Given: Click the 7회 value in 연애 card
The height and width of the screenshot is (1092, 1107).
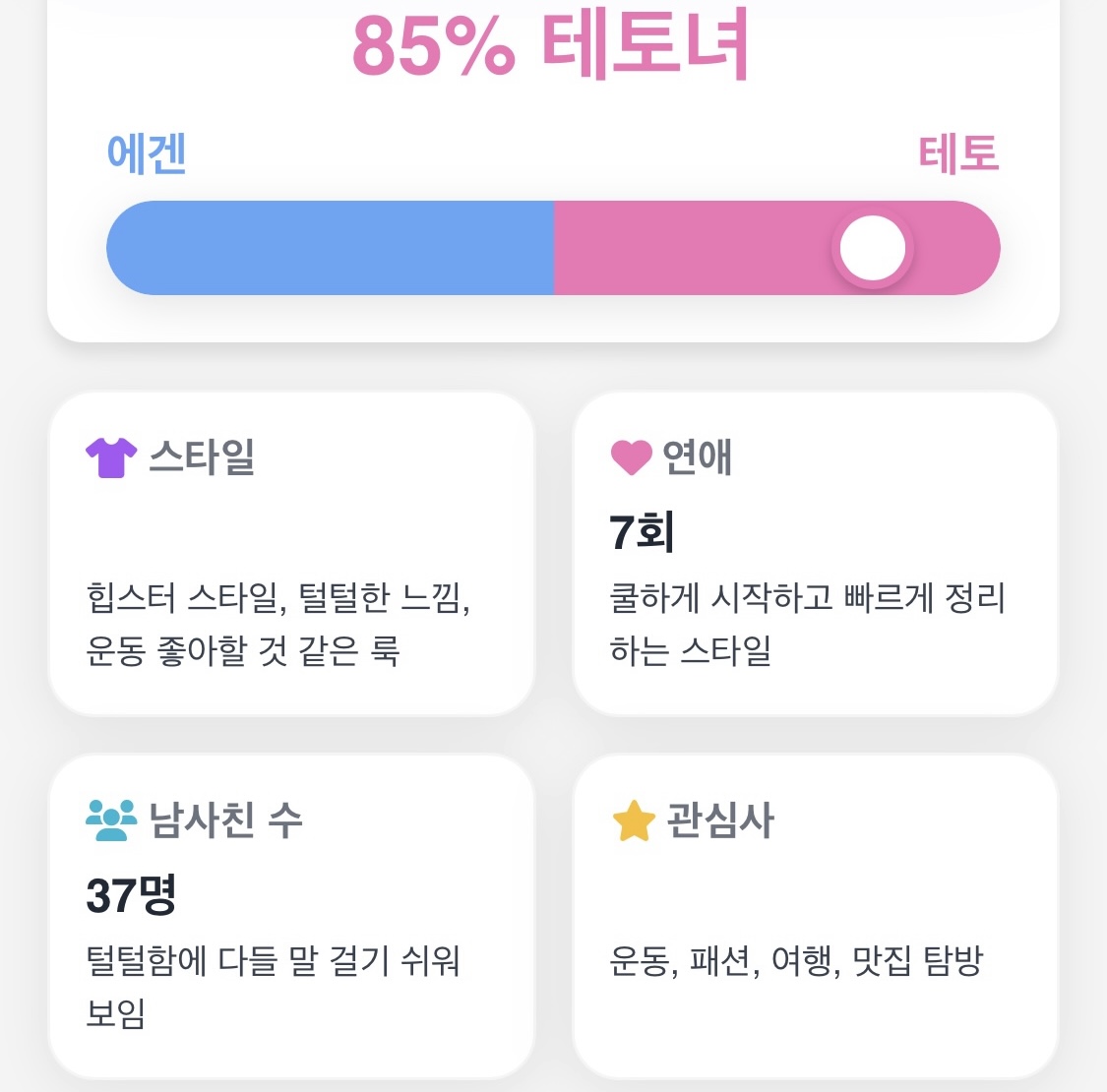Looking at the screenshot, I should [x=641, y=531].
